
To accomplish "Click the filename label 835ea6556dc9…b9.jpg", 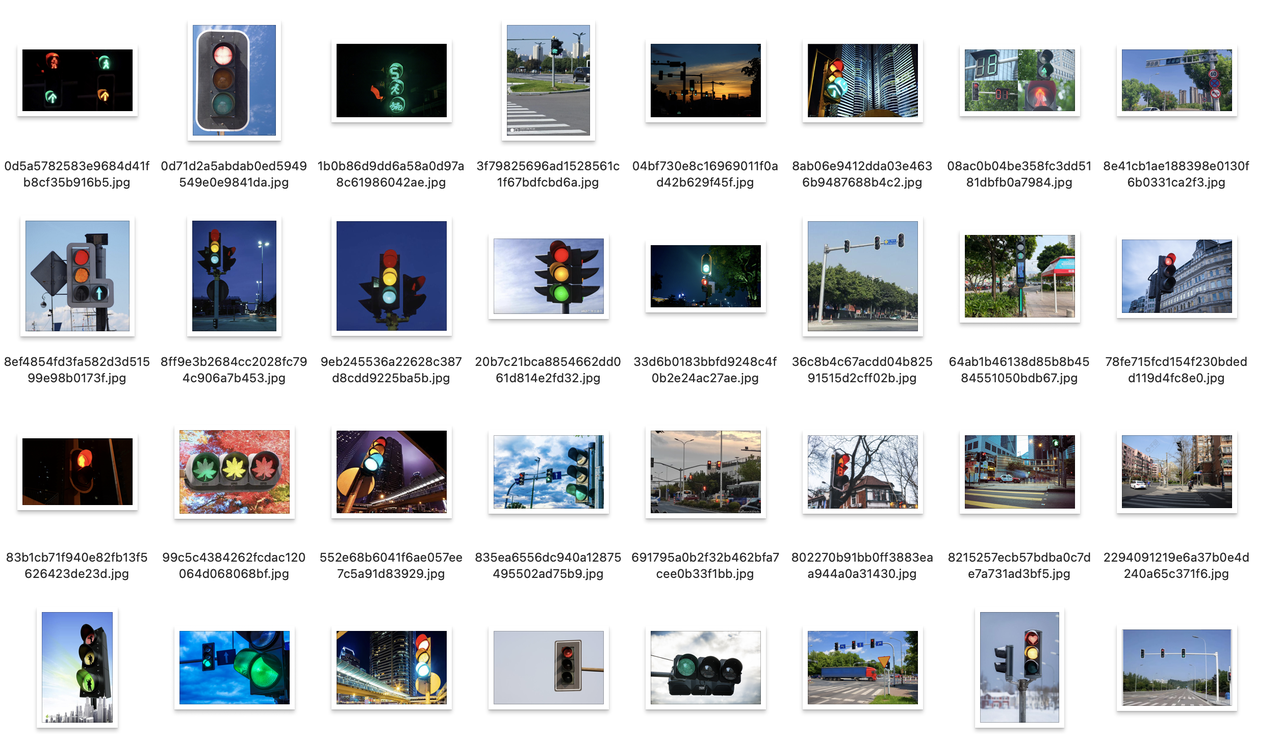I will pyautogui.click(x=548, y=566).
